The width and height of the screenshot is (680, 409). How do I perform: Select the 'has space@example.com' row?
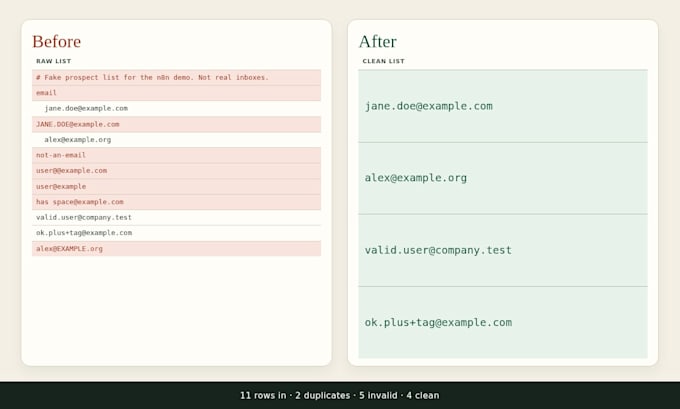(x=177, y=202)
